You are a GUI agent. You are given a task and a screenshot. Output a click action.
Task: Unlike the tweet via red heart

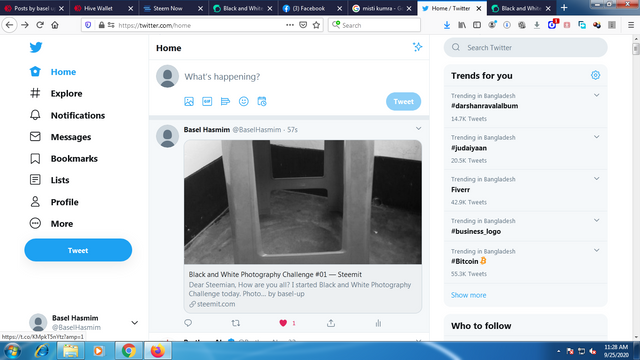(283, 323)
